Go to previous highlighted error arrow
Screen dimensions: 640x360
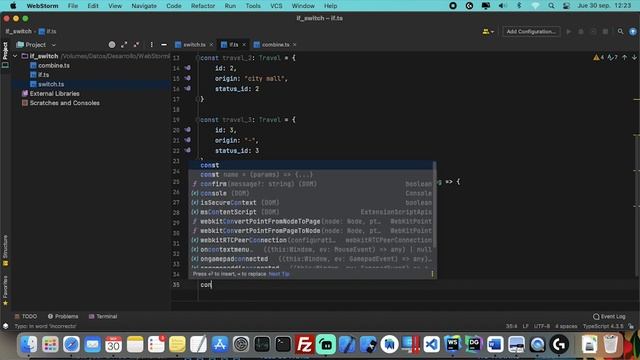tap(624, 58)
